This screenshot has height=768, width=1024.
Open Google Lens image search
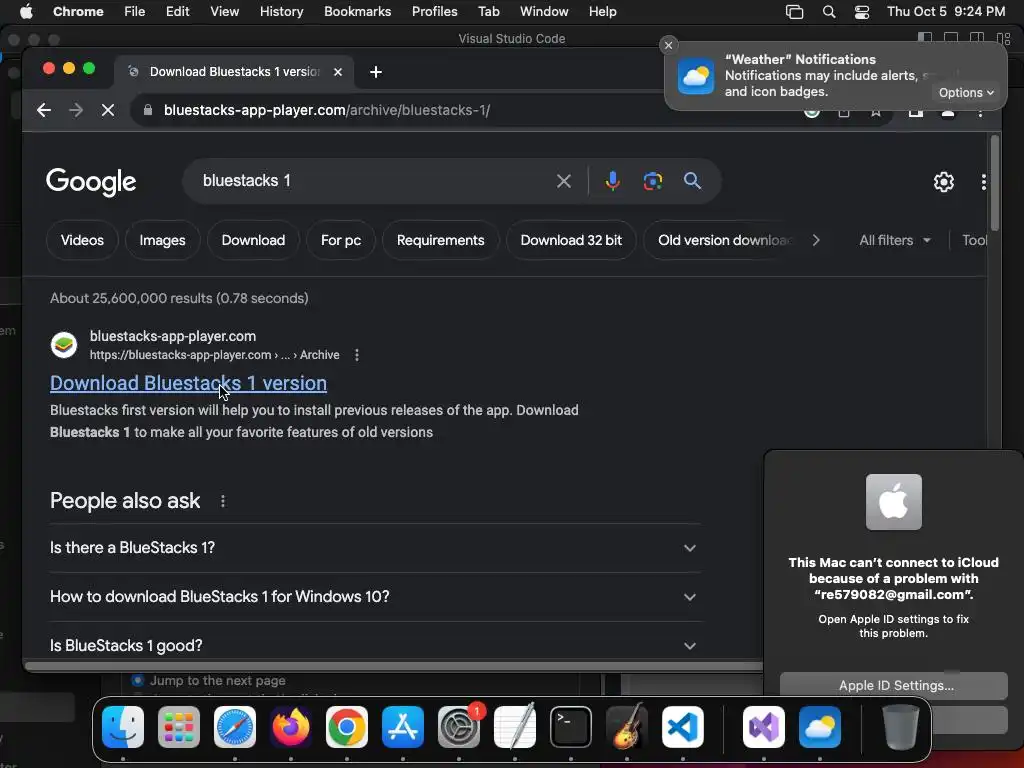click(x=652, y=181)
